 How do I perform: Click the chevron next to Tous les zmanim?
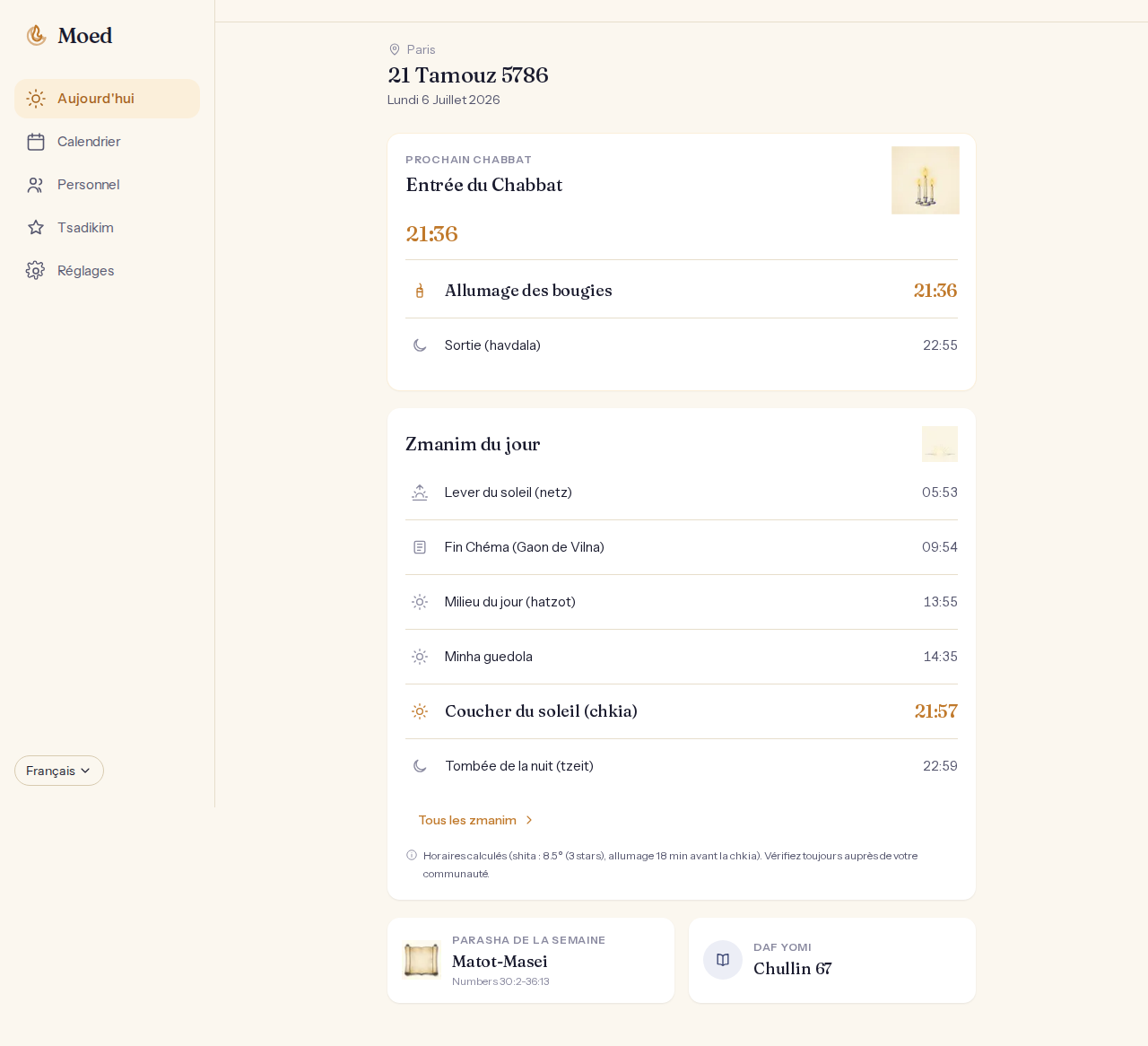tap(529, 820)
